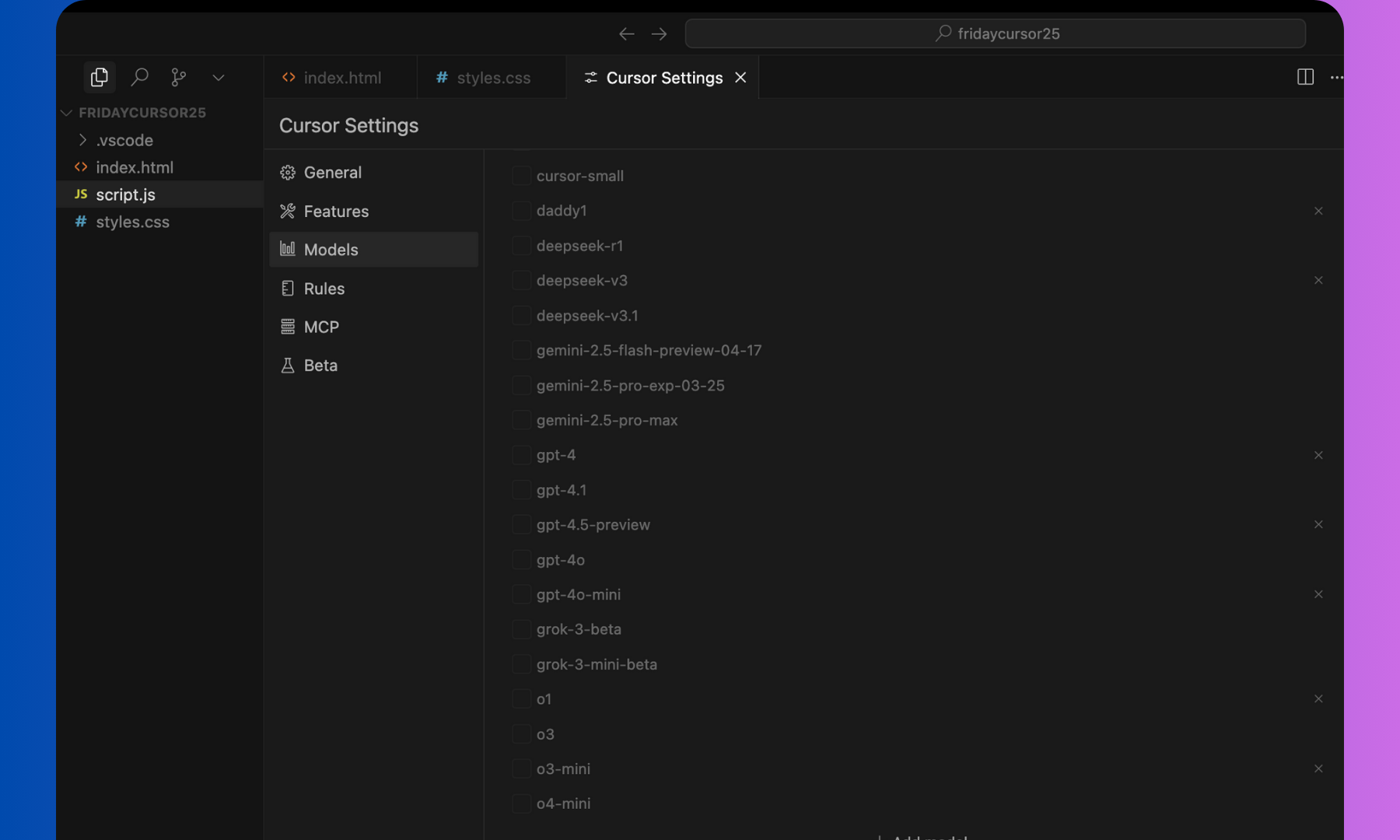Image resolution: width=1400 pixels, height=840 pixels.
Task: Enable the gpt-4o-mini model checkbox
Action: click(521, 594)
